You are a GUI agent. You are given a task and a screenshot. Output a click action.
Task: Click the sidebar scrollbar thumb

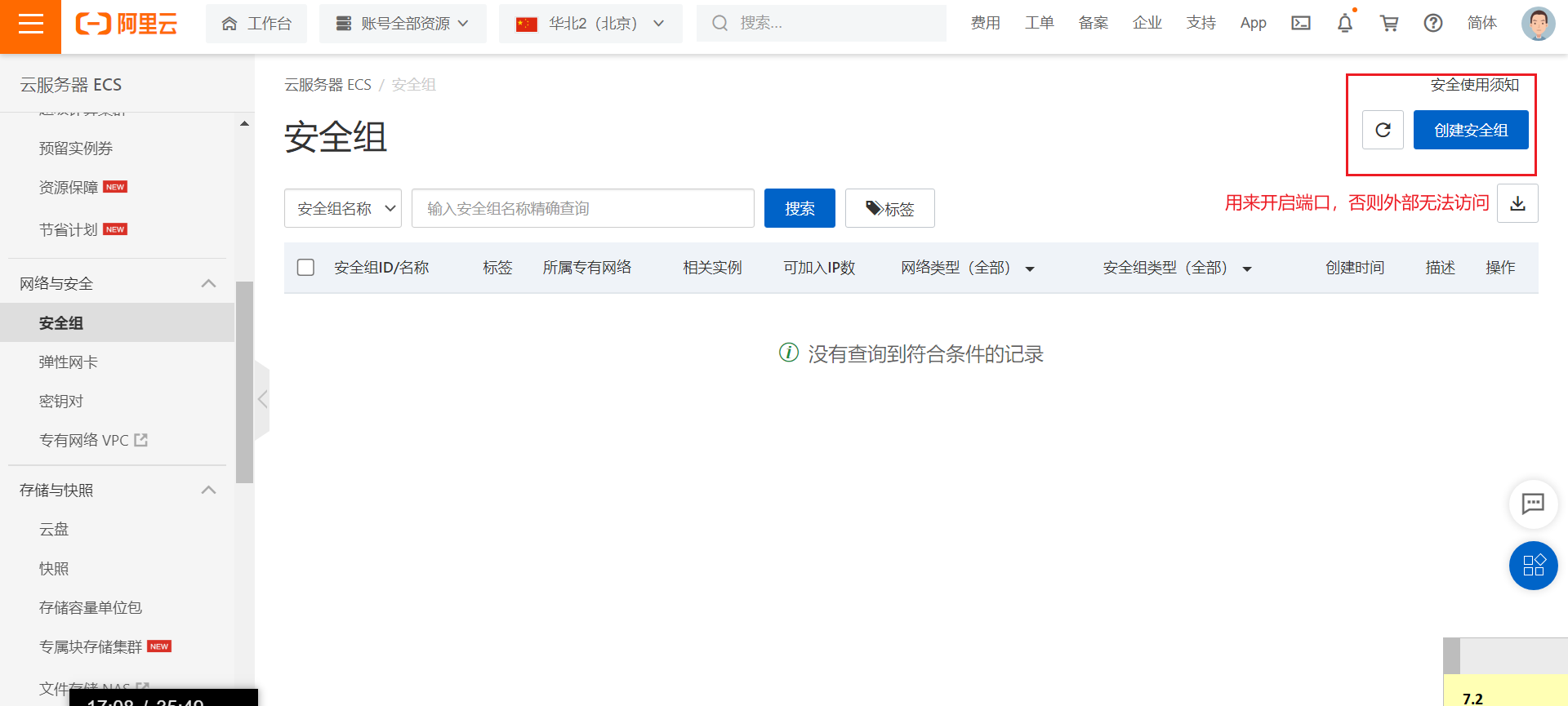[244, 382]
